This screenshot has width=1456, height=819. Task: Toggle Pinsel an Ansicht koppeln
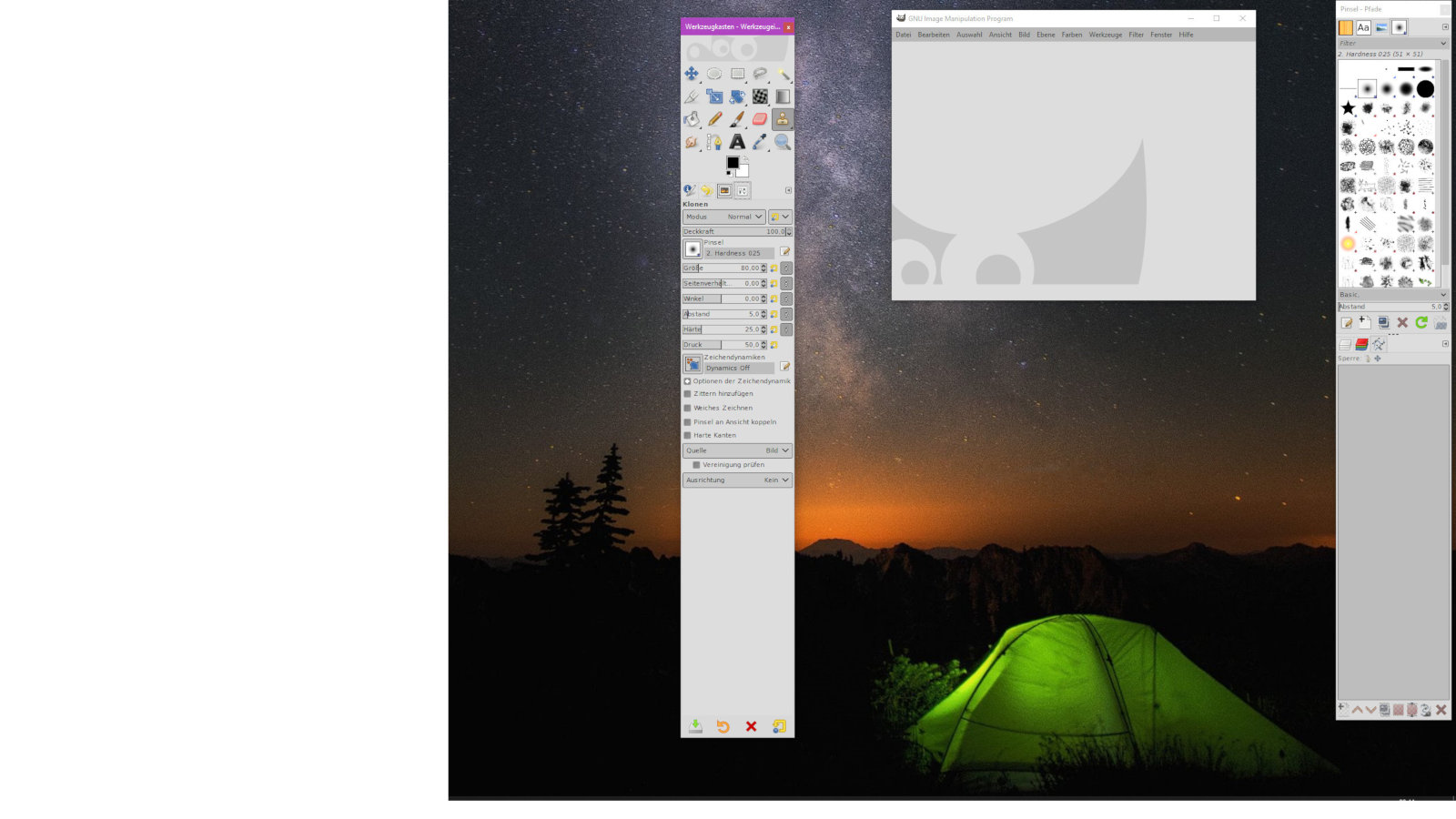[687, 422]
